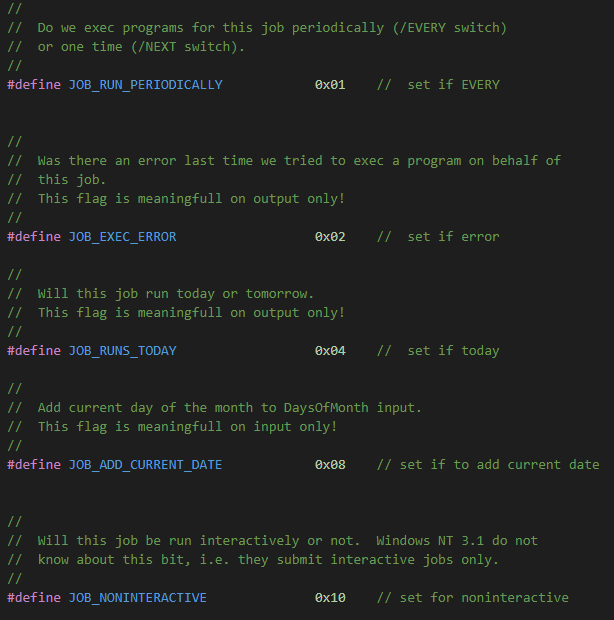This screenshot has width=614, height=620.
Task: Click the 0x10 hex value
Action: click(330, 598)
